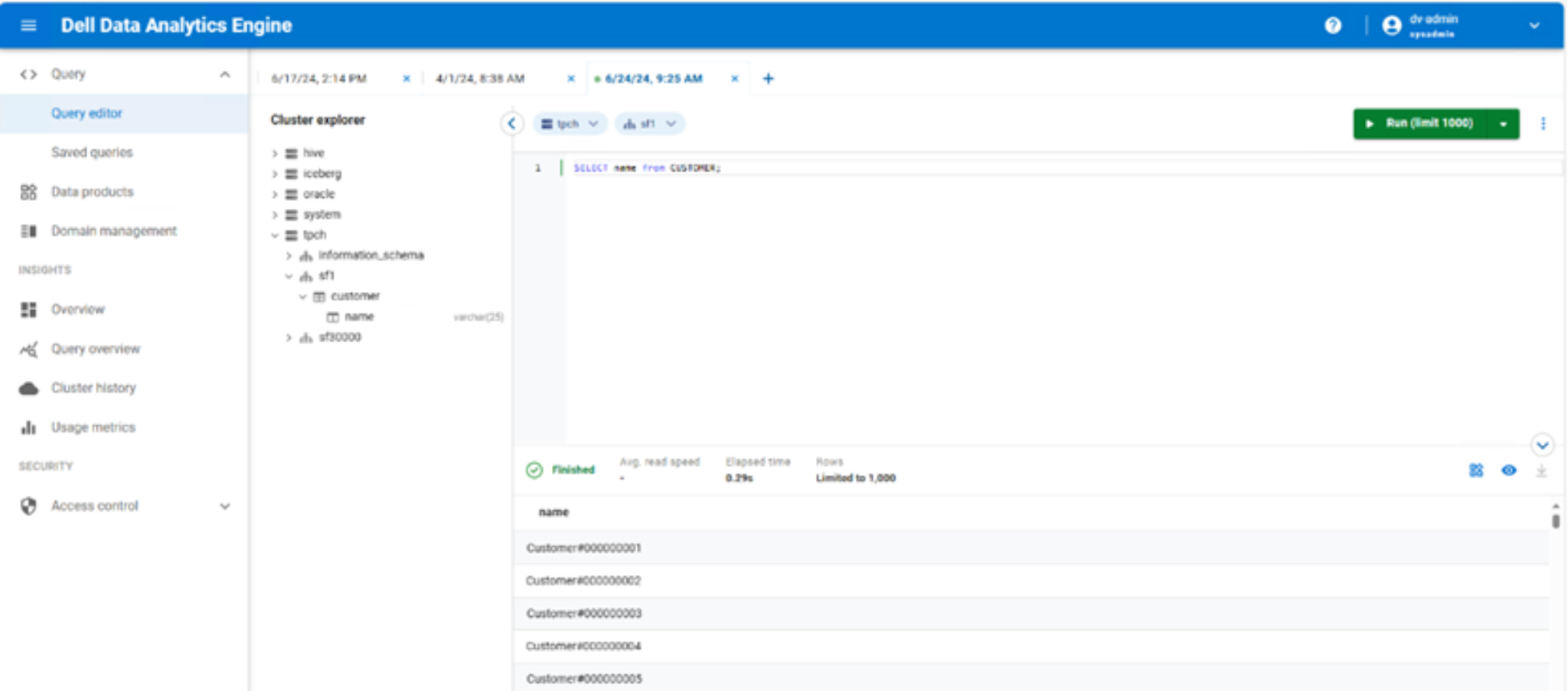Switch to the 6/17/24, 2:14 PM tab
The width and height of the screenshot is (1568, 691).
[319, 79]
